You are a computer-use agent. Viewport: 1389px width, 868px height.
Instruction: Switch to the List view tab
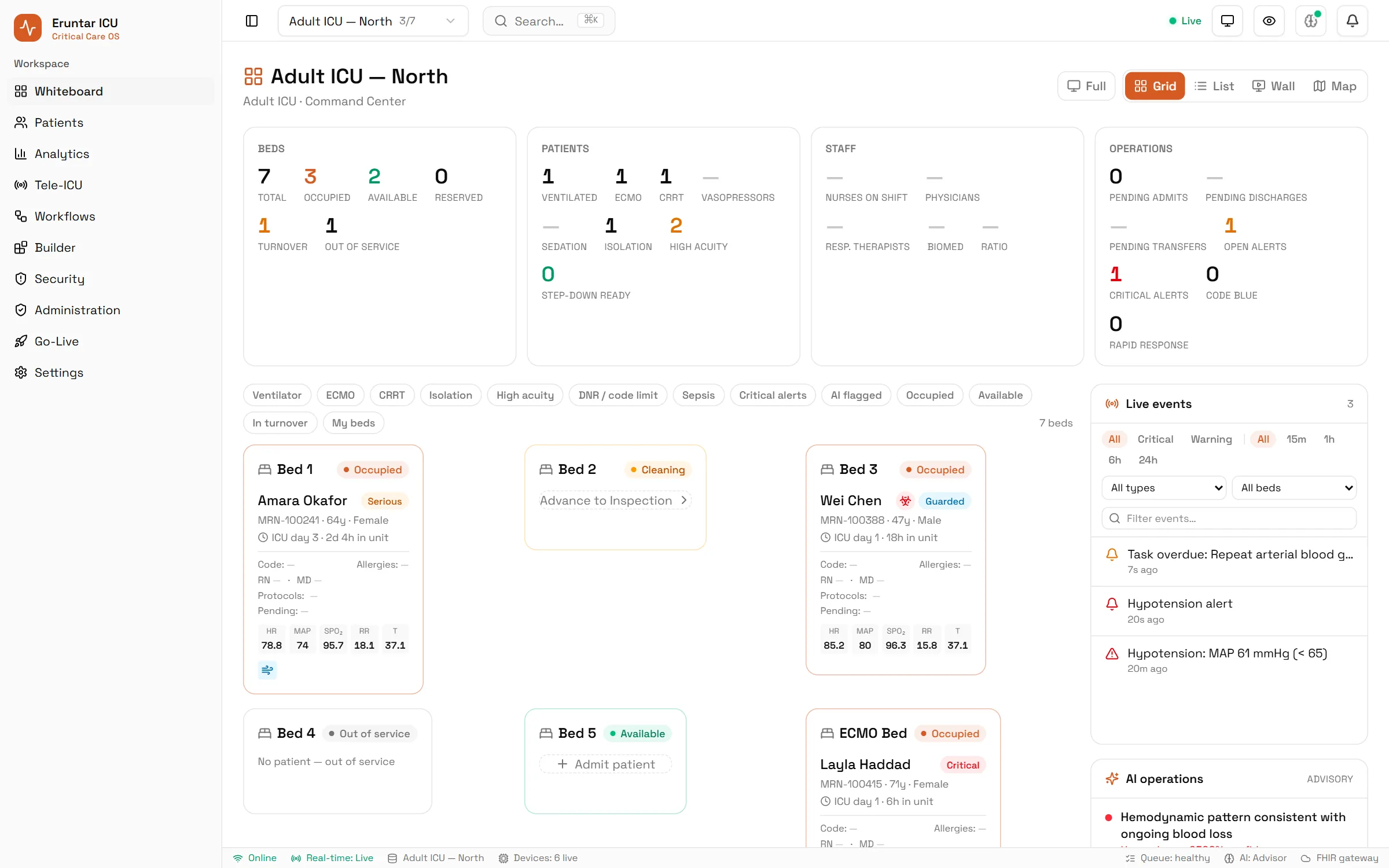tap(1214, 86)
